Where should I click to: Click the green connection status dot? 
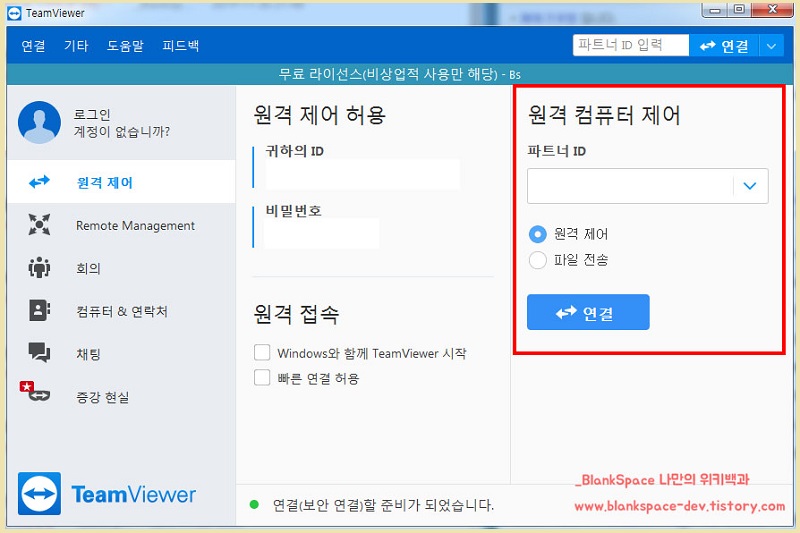coord(254,505)
